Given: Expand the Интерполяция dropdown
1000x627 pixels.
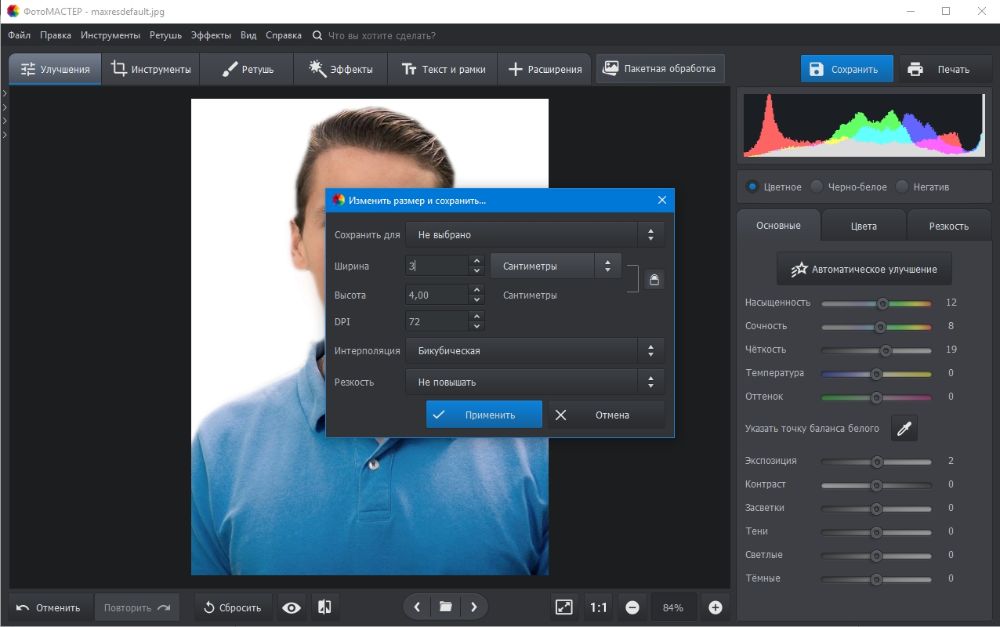Looking at the screenshot, I should click(534, 351).
